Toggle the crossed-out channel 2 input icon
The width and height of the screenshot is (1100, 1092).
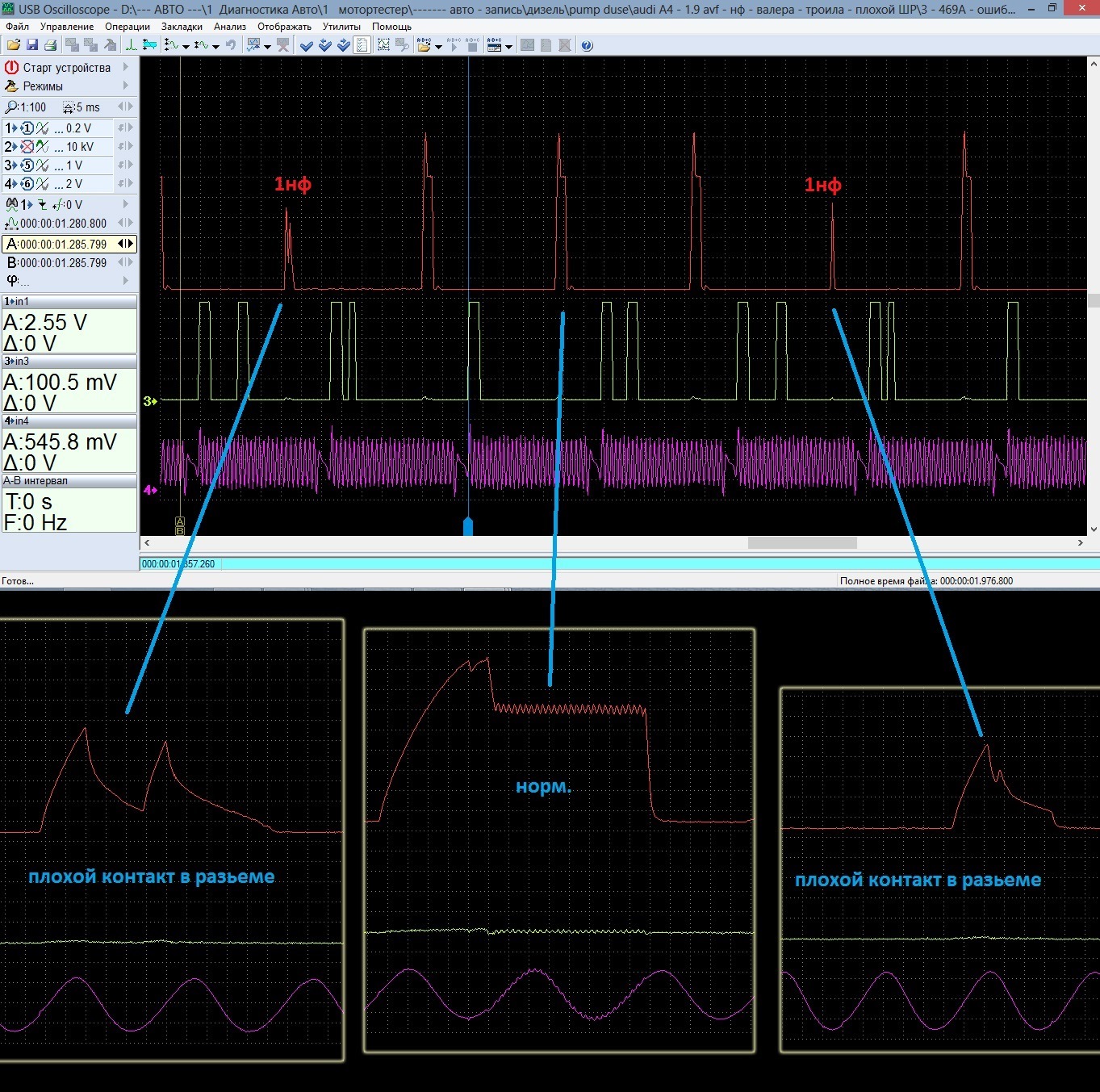[x=27, y=147]
